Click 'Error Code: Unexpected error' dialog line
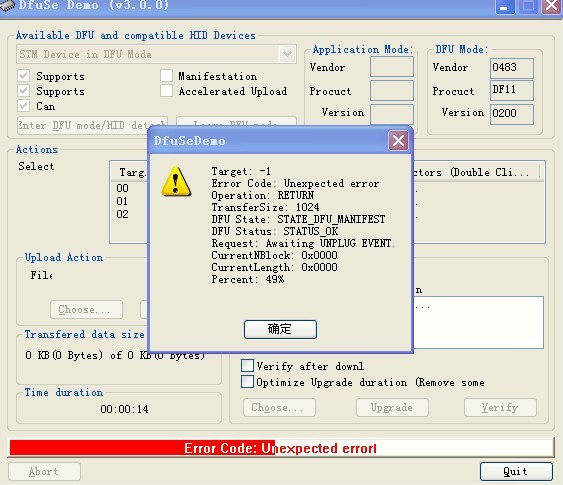Screen dimensions: 563x485 [295, 183]
